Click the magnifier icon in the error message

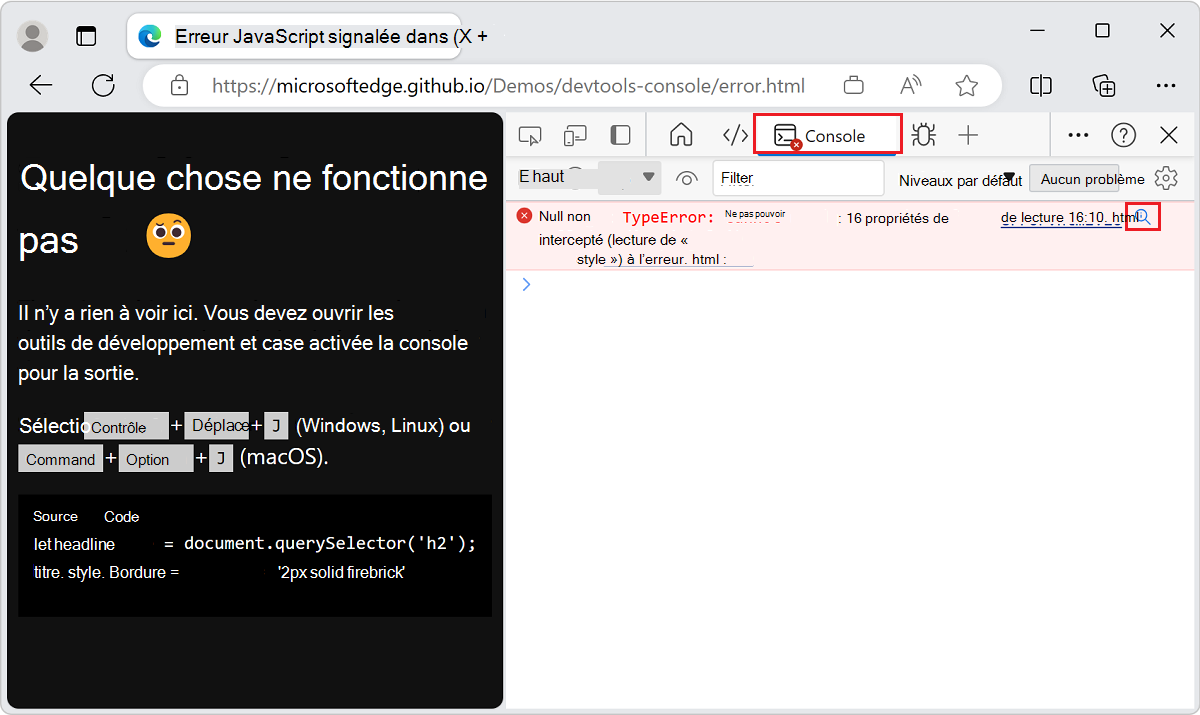pos(1143,216)
